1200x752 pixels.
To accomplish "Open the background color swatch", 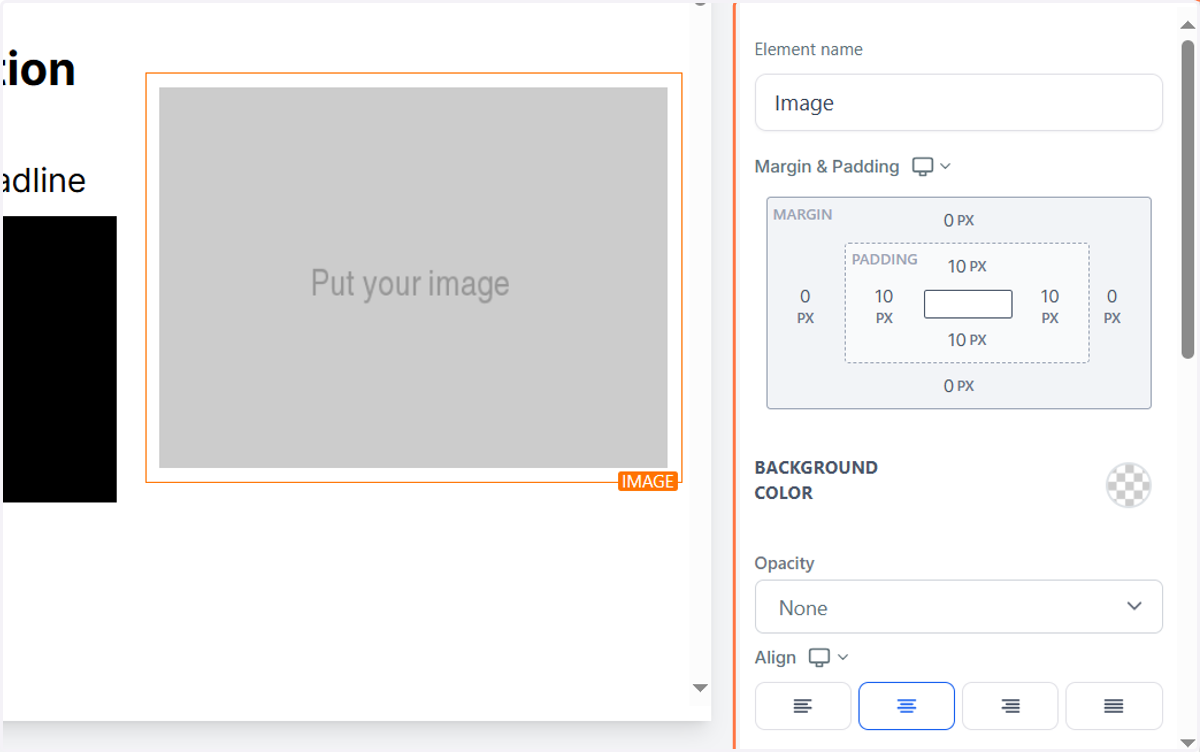I will [x=1128, y=485].
